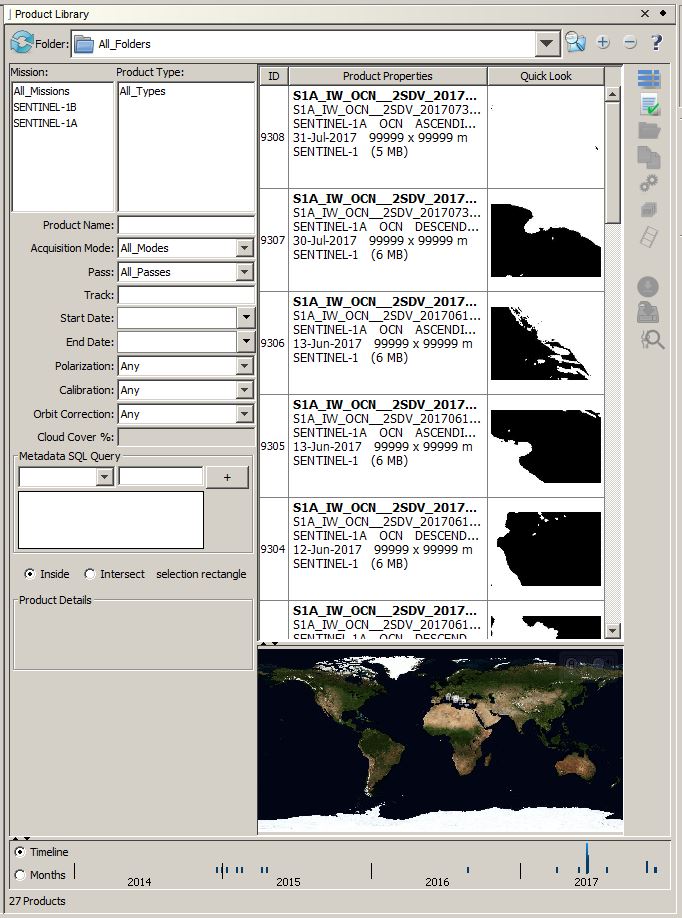
Task: Open the Acquisition Mode dropdown
Action: pyautogui.click(x=245, y=248)
